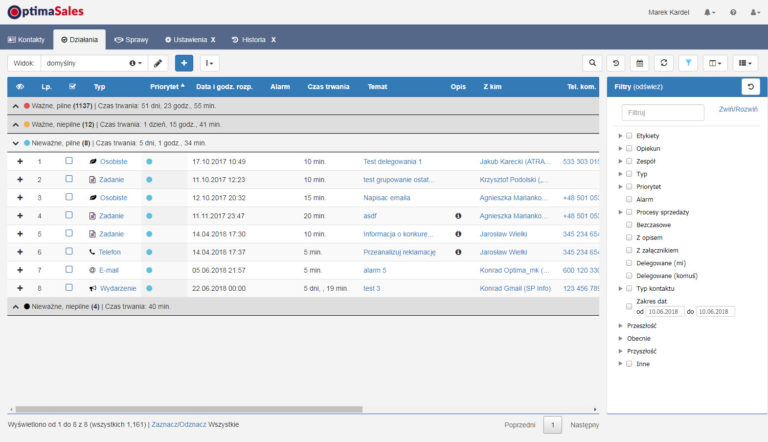Switch to the Działania tab

pos(79,40)
